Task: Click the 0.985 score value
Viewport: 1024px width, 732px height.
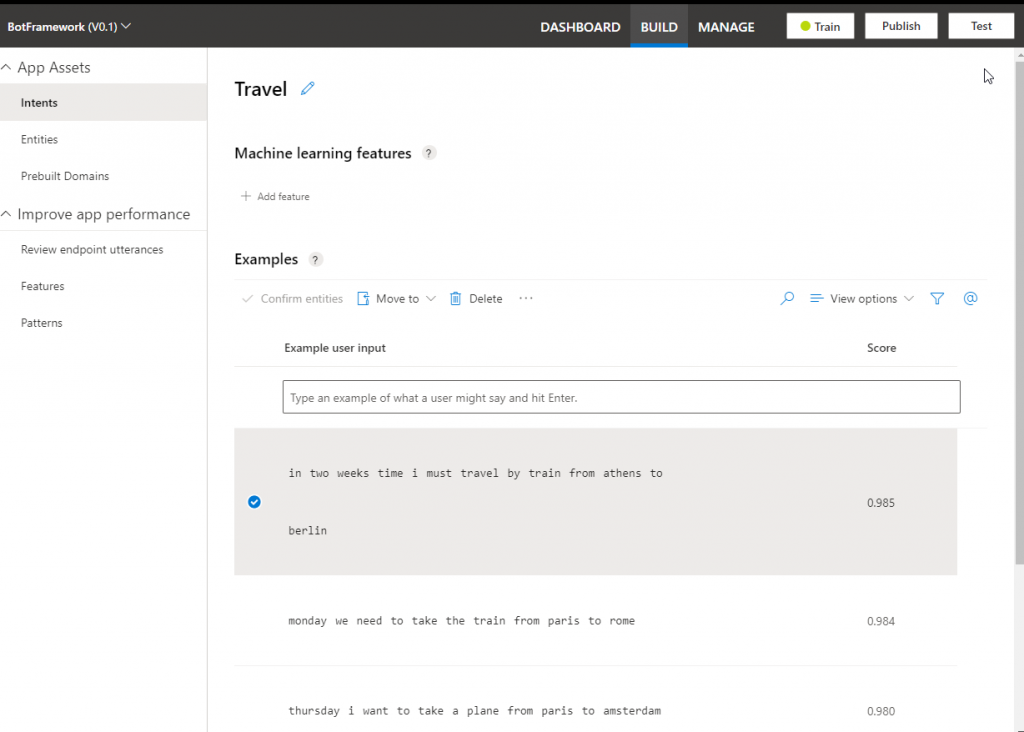Action: [x=881, y=503]
